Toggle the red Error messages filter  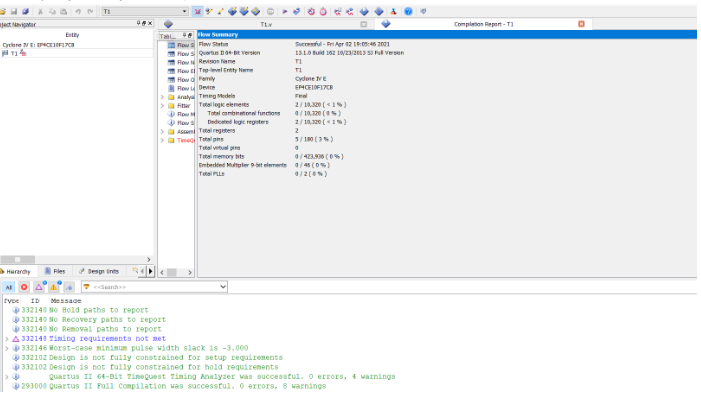click(x=24, y=287)
